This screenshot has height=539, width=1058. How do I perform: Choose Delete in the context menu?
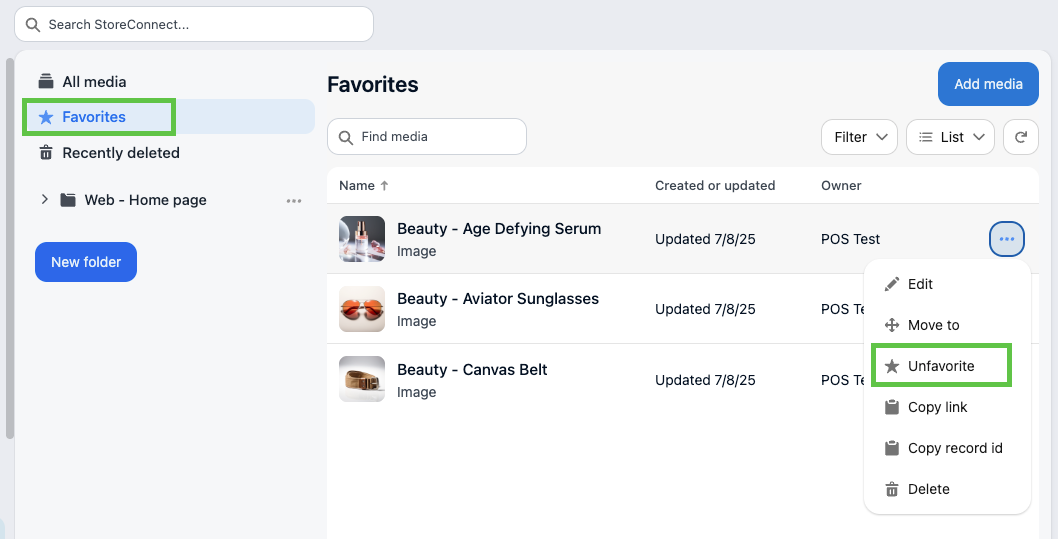928,489
